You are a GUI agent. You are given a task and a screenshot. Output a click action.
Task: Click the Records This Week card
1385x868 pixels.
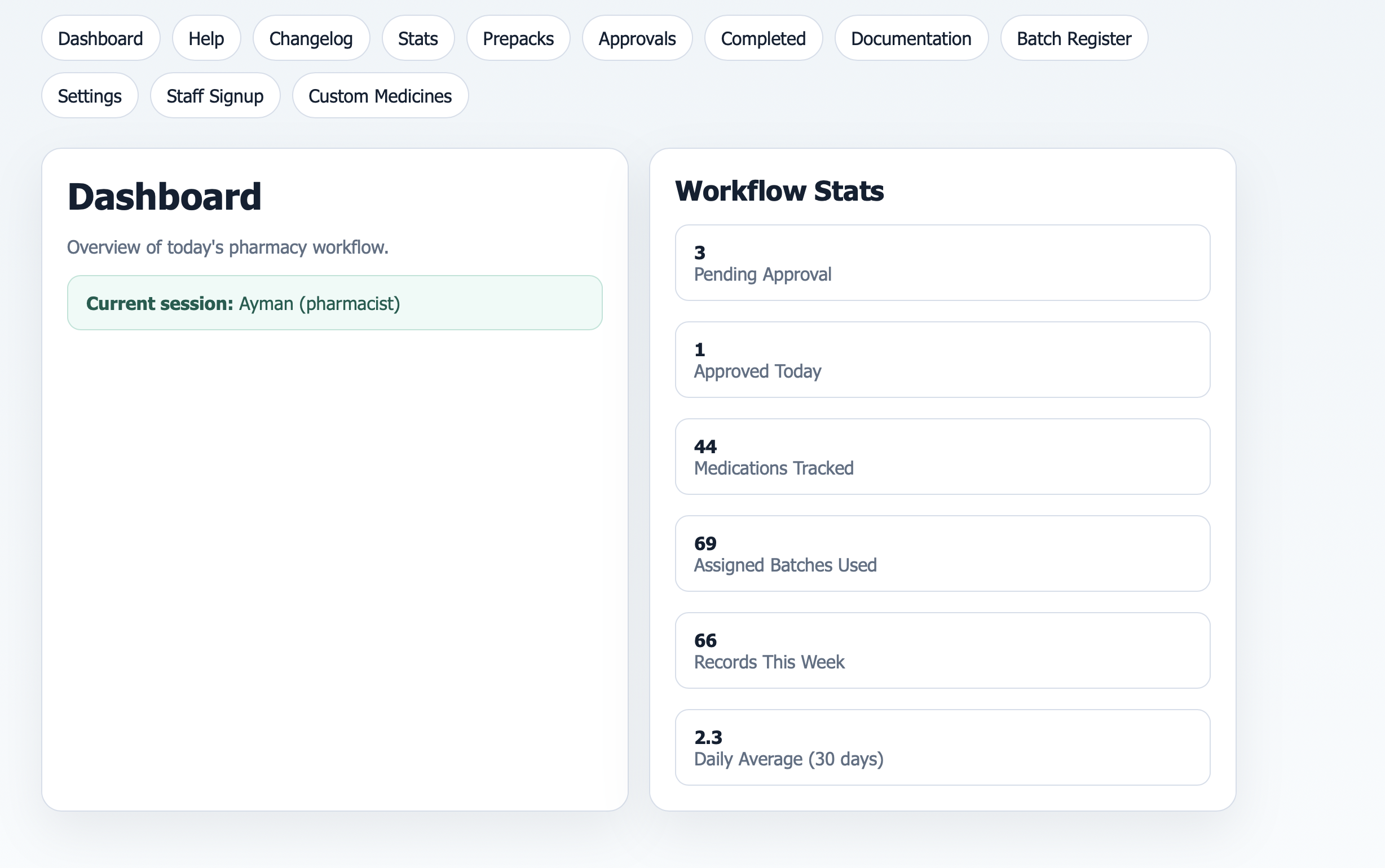coord(942,651)
